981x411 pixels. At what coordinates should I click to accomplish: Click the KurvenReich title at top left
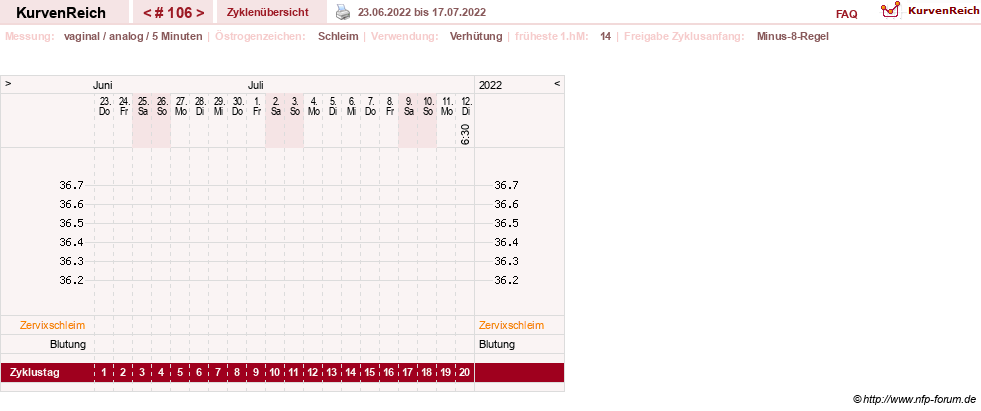click(x=61, y=13)
